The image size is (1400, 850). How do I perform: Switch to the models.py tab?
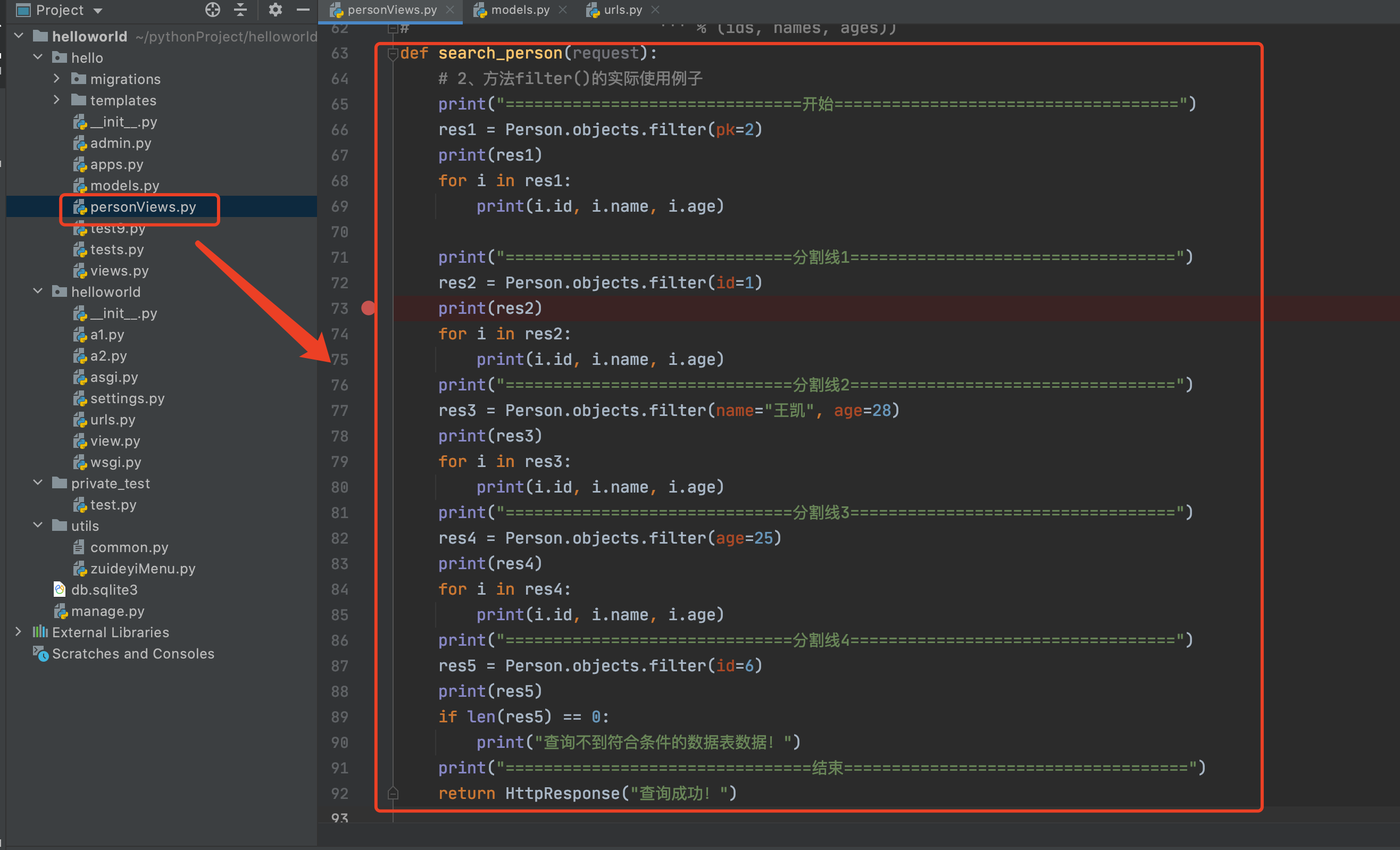click(x=519, y=10)
